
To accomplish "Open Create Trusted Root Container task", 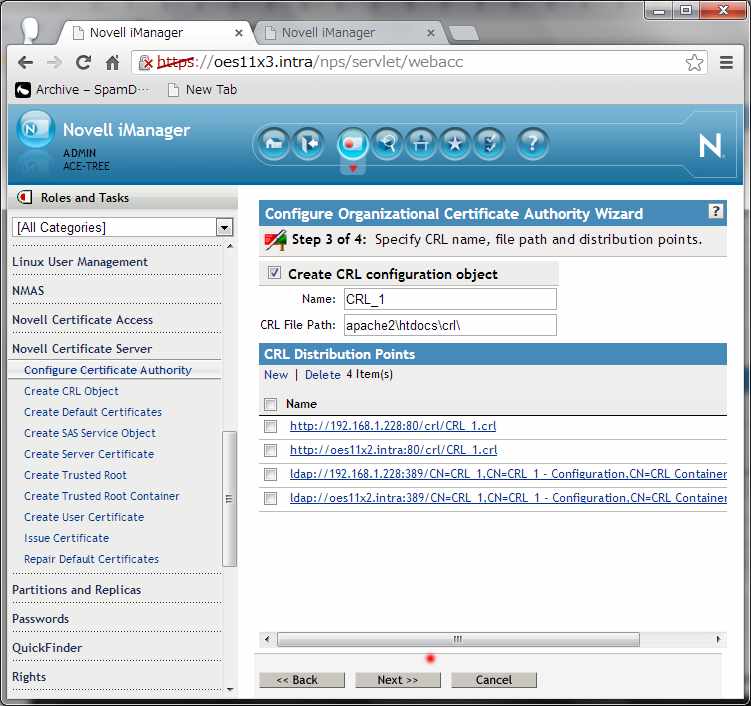I will coord(102,496).
